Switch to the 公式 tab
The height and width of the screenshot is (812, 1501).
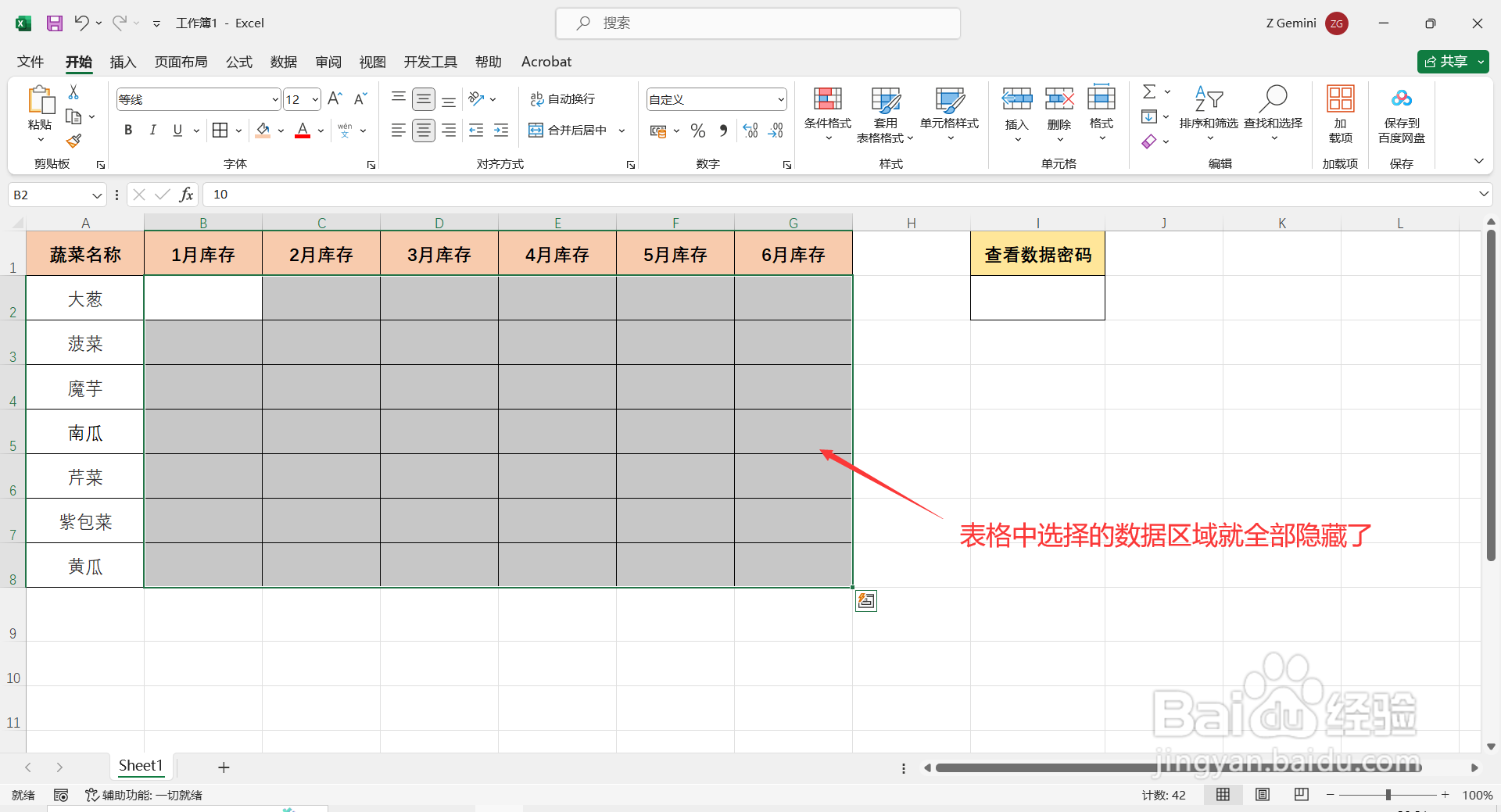239,62
